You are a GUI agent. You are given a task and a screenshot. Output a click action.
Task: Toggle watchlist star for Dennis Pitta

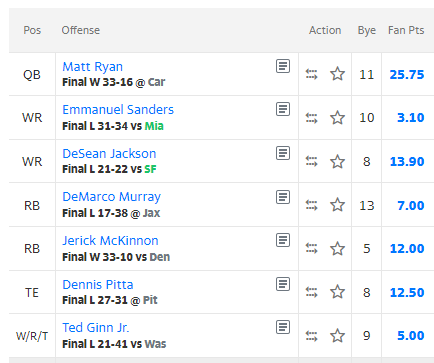(x=337, y=292)
